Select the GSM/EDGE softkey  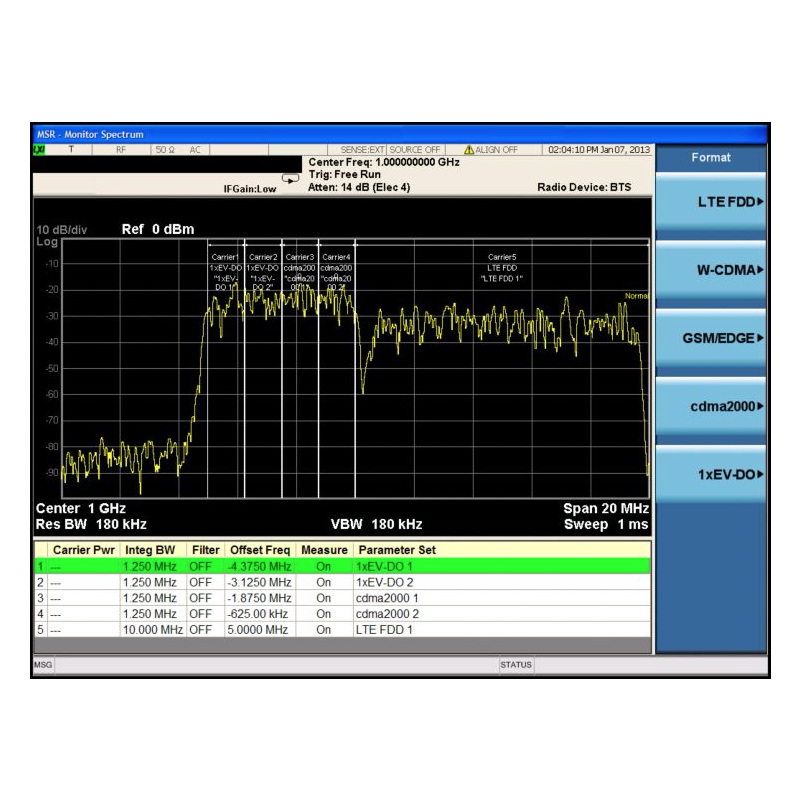[710, 338]
